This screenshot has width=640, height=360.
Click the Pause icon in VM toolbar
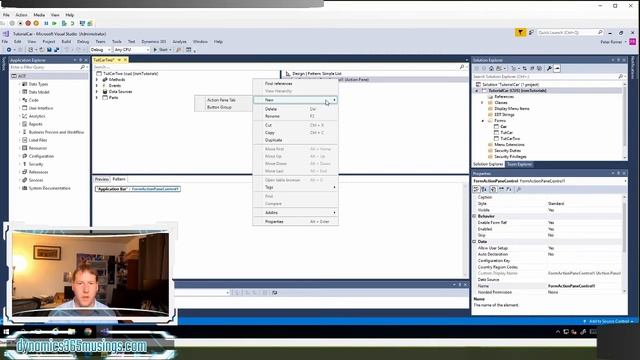(x=46, y=23)
